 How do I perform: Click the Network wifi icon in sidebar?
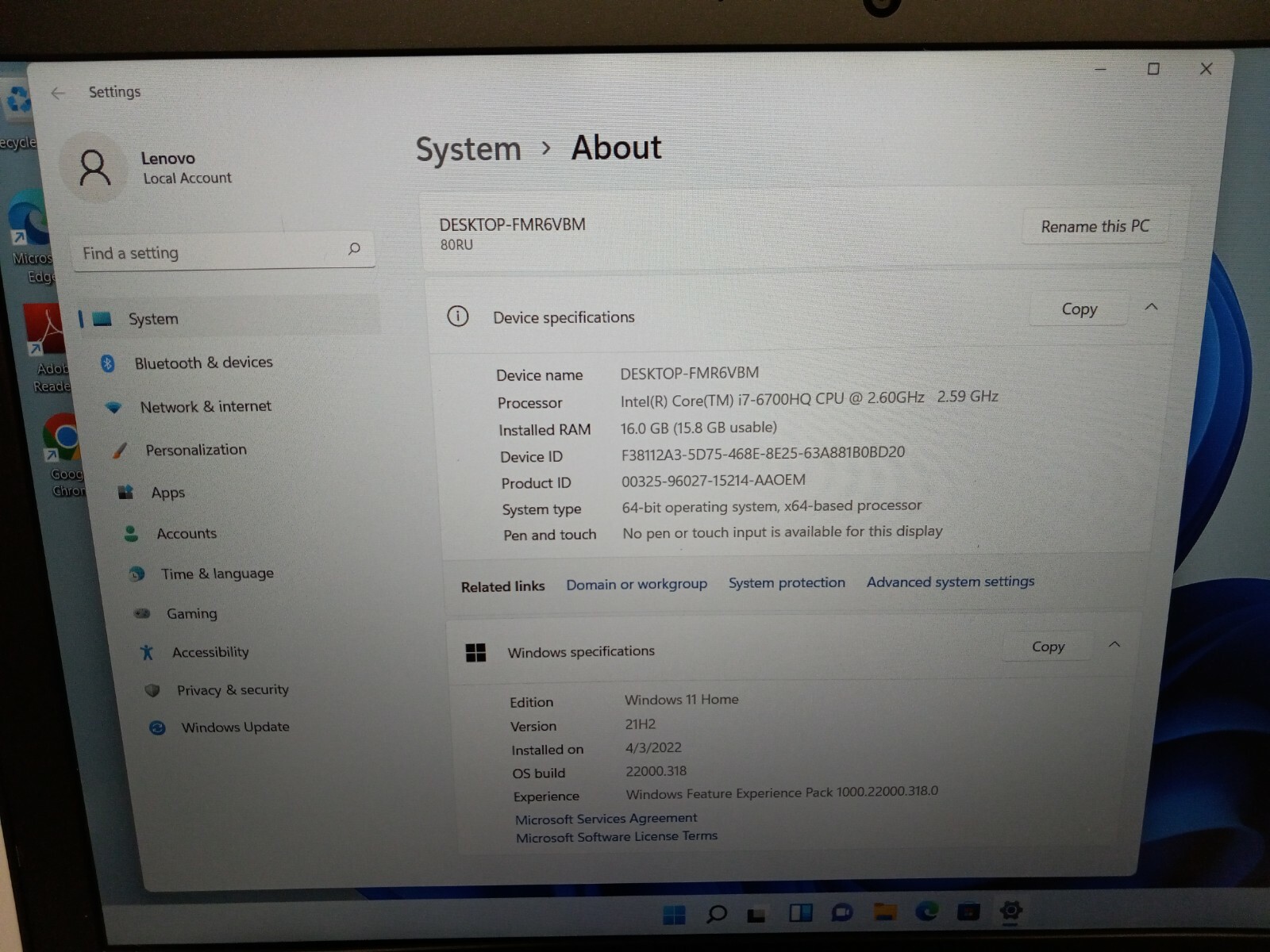tap(114, 408)
